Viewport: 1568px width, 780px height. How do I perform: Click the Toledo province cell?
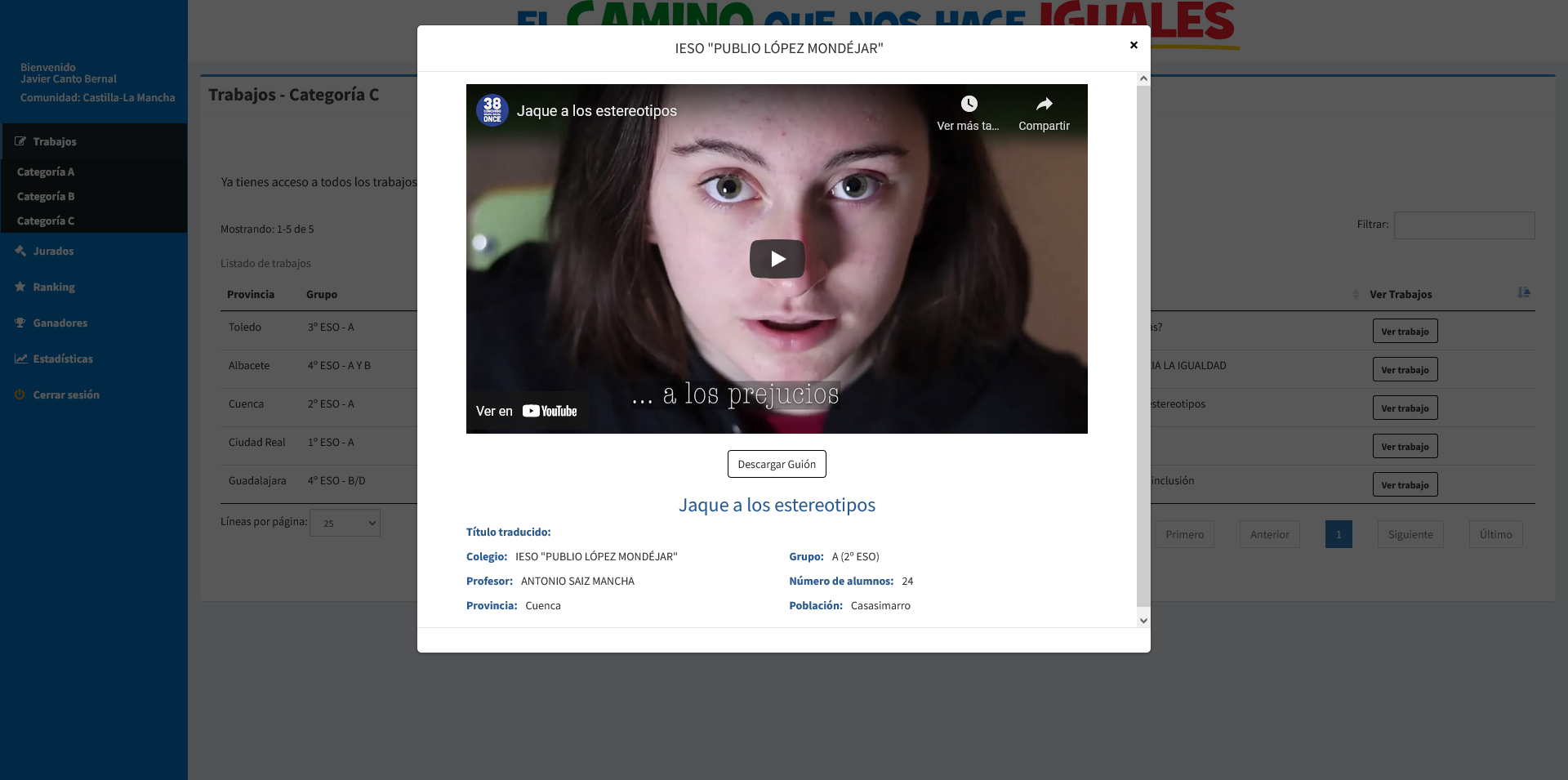pyautogui.click(x=245, y=327)
